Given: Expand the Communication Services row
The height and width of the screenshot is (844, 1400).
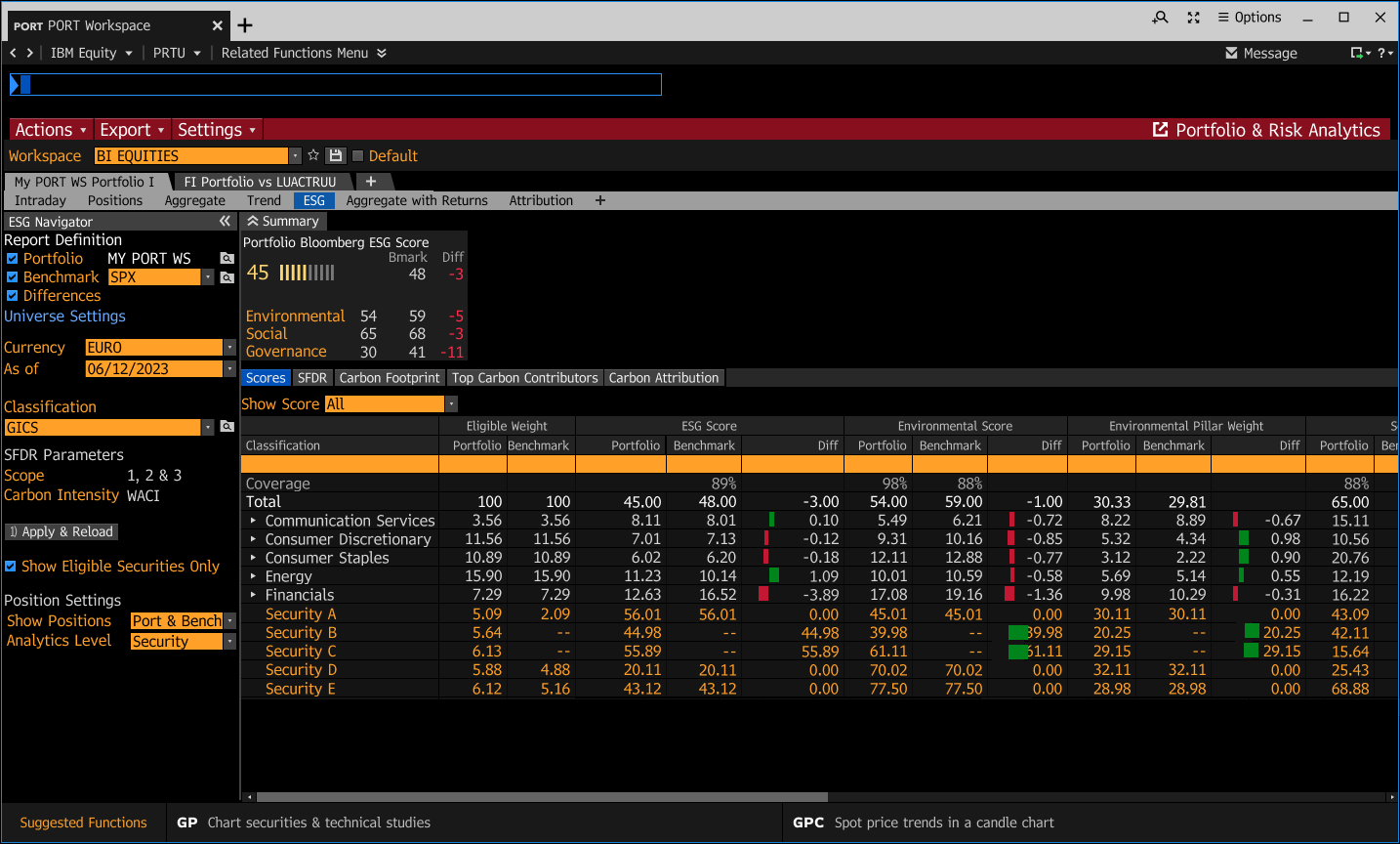Looking at the screenshot, I should pyautogui.click(x=253, y=521).
